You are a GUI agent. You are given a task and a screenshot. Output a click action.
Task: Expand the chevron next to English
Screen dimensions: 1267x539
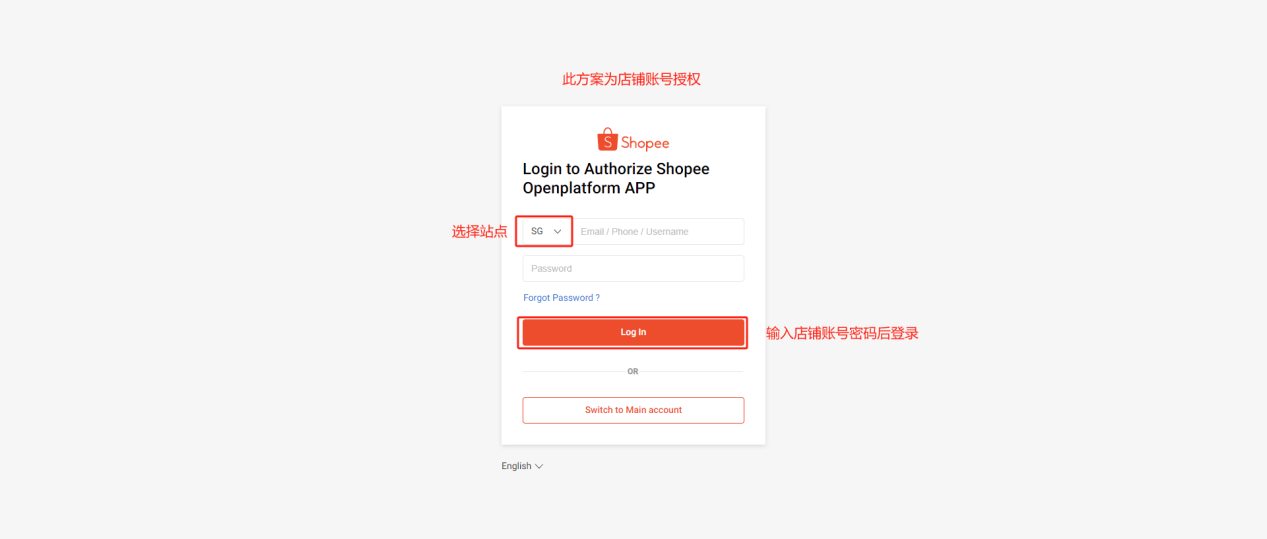[x=539, y=466]
